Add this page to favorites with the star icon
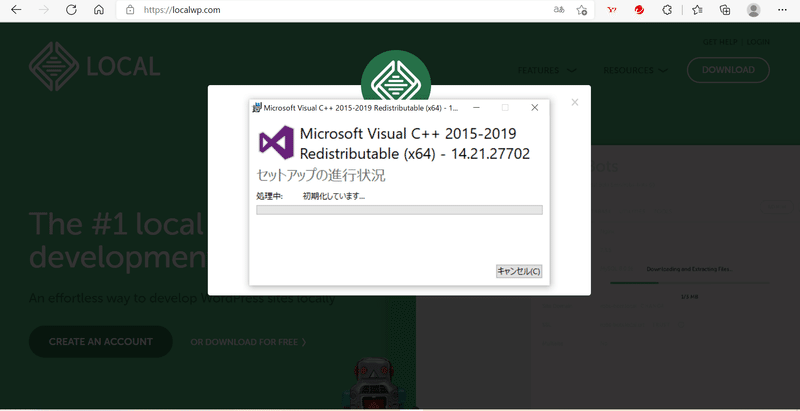800x411 pixels. (x=582, y=10)
